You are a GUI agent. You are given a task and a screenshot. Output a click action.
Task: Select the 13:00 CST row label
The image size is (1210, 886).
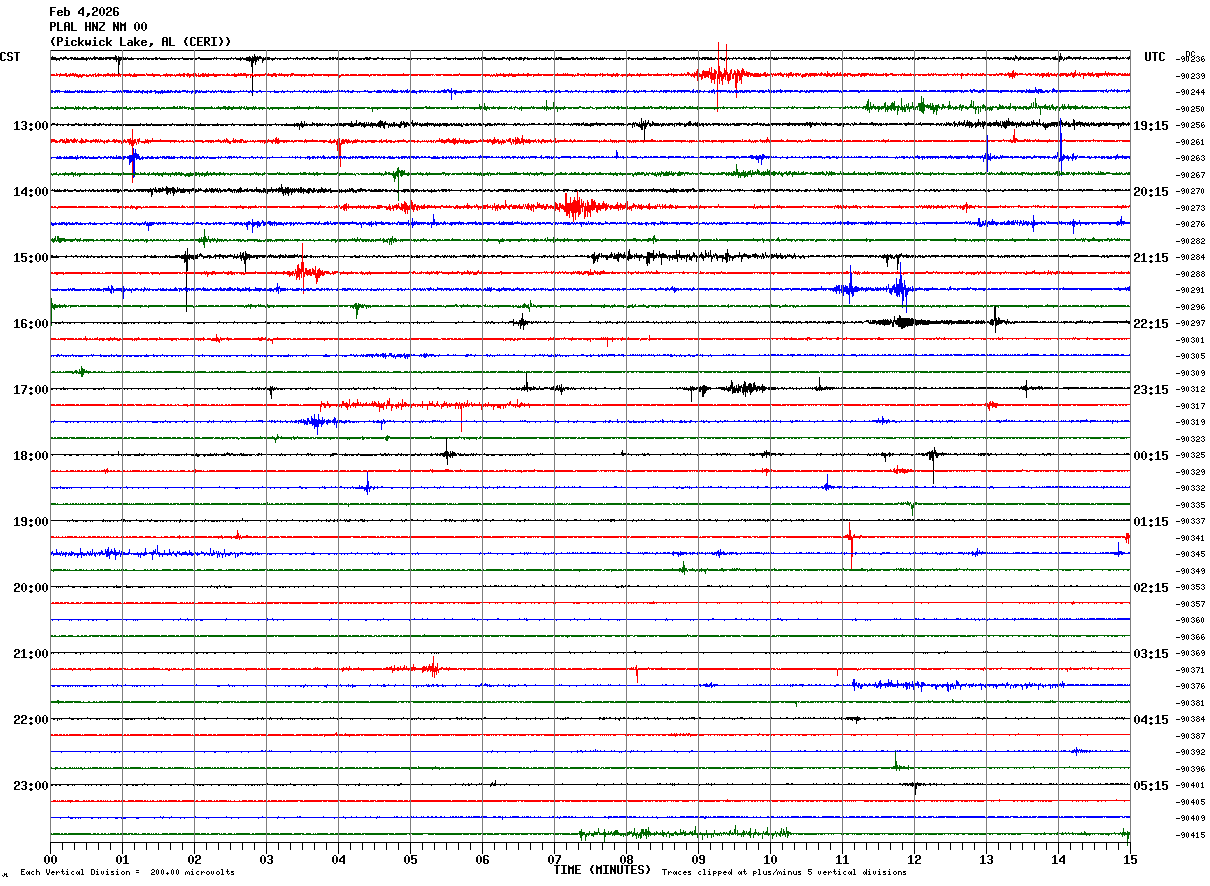(x=30, y=125)
